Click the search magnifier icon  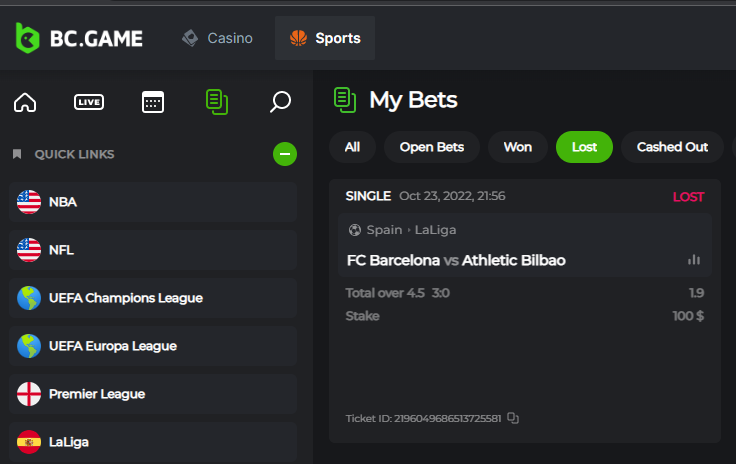coord(281,102)
